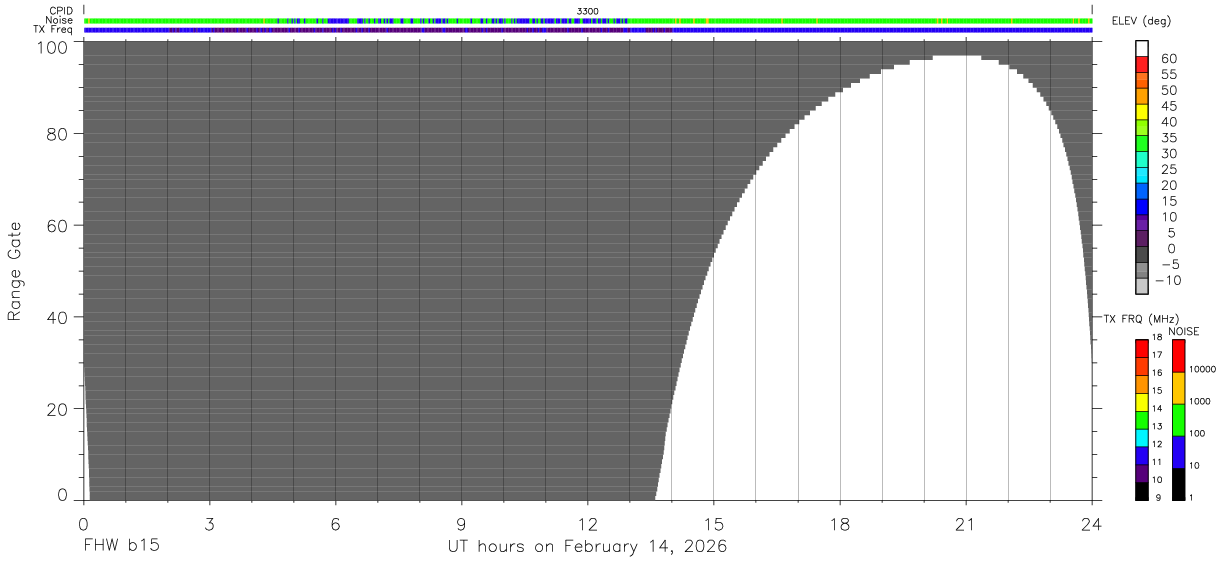Click the 18 tick on UT hours axis

point(840,524)
